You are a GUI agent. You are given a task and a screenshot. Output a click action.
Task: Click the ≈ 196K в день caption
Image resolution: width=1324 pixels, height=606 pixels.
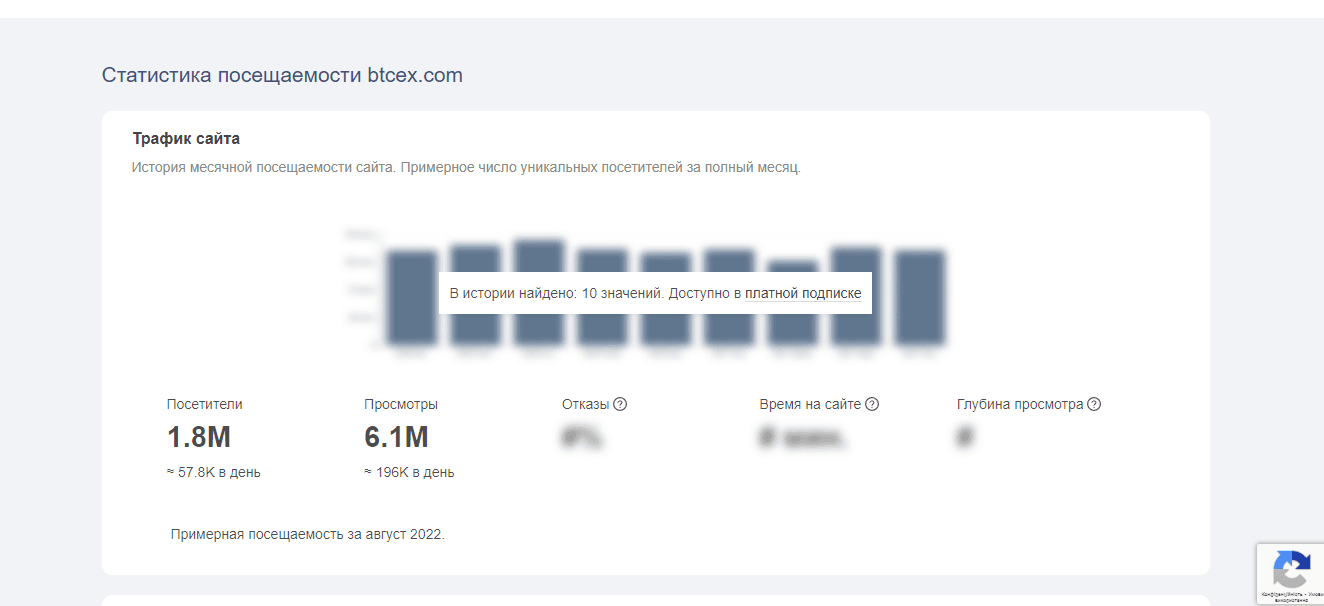[407, 472]
